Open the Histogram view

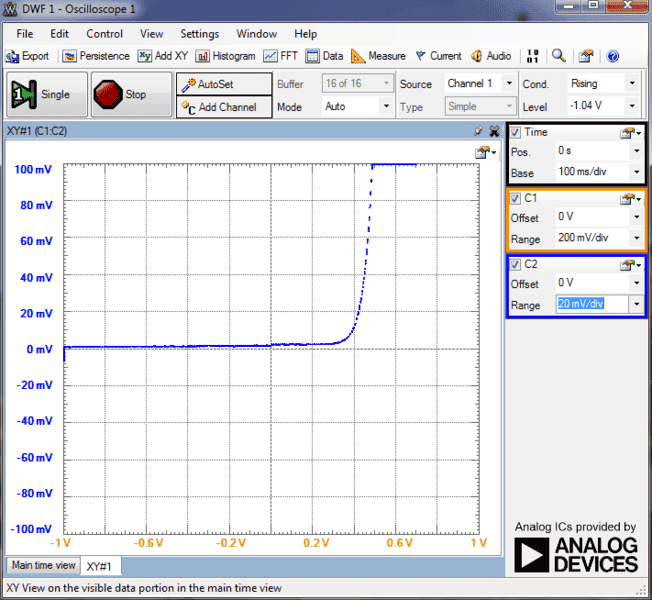point(225,56)
